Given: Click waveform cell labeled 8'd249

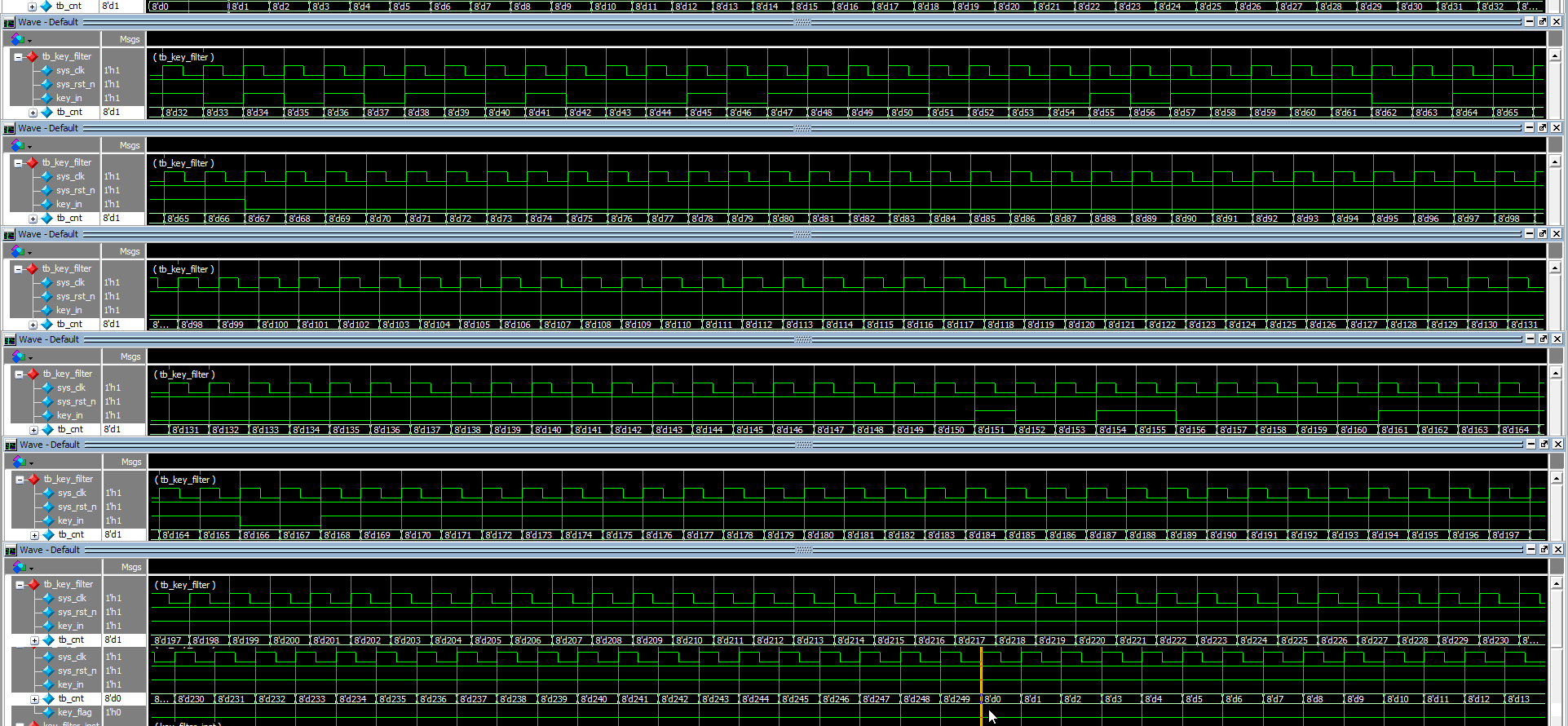Looking at the screenshot, I should (x=961, y=700).
